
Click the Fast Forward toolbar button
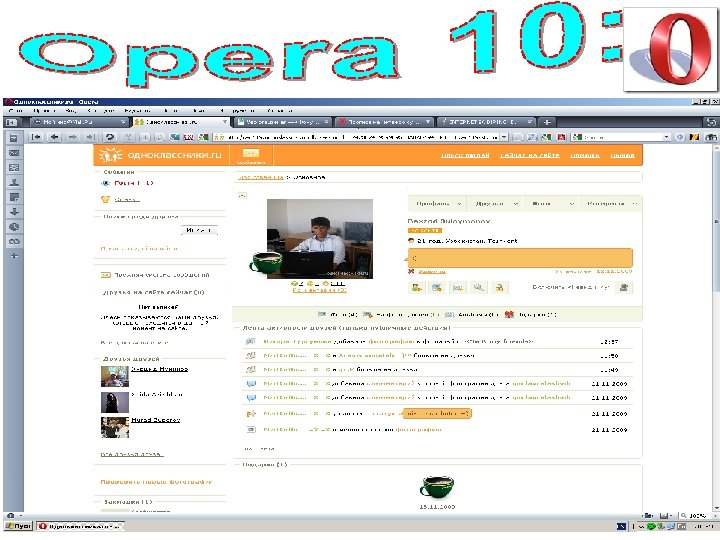[90, 137]
